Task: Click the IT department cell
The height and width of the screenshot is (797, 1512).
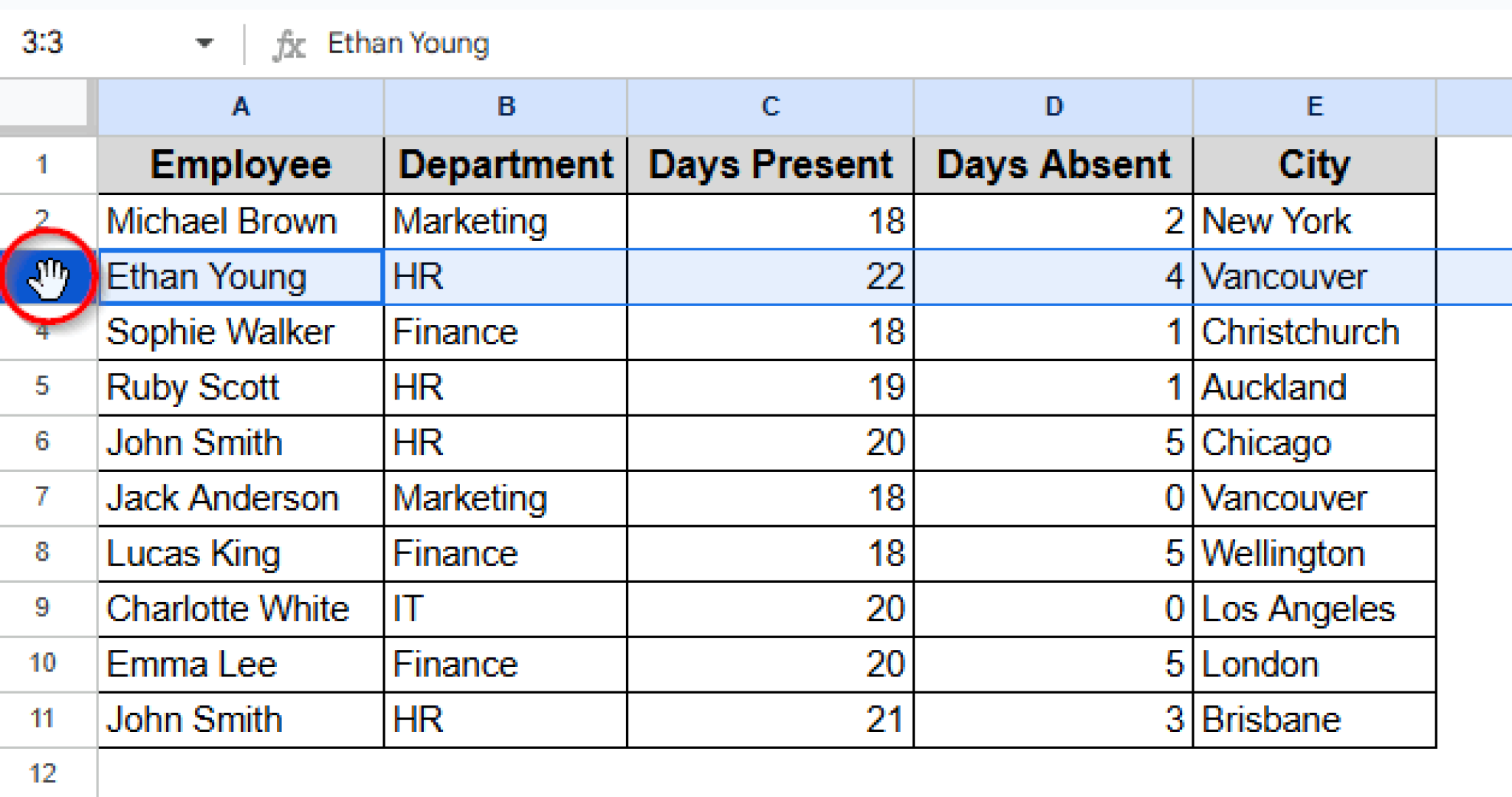Action: pyautogui.click(x=506, y=609)
